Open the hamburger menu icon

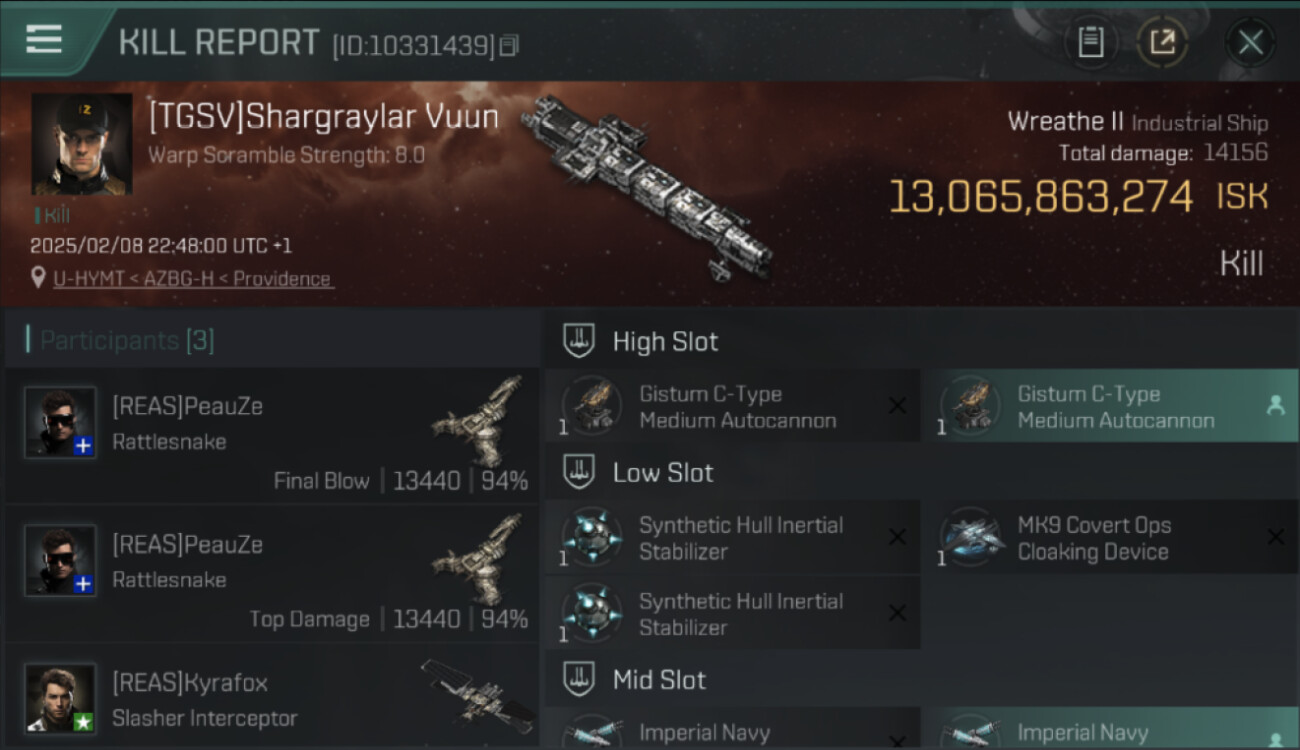(43, 40)
